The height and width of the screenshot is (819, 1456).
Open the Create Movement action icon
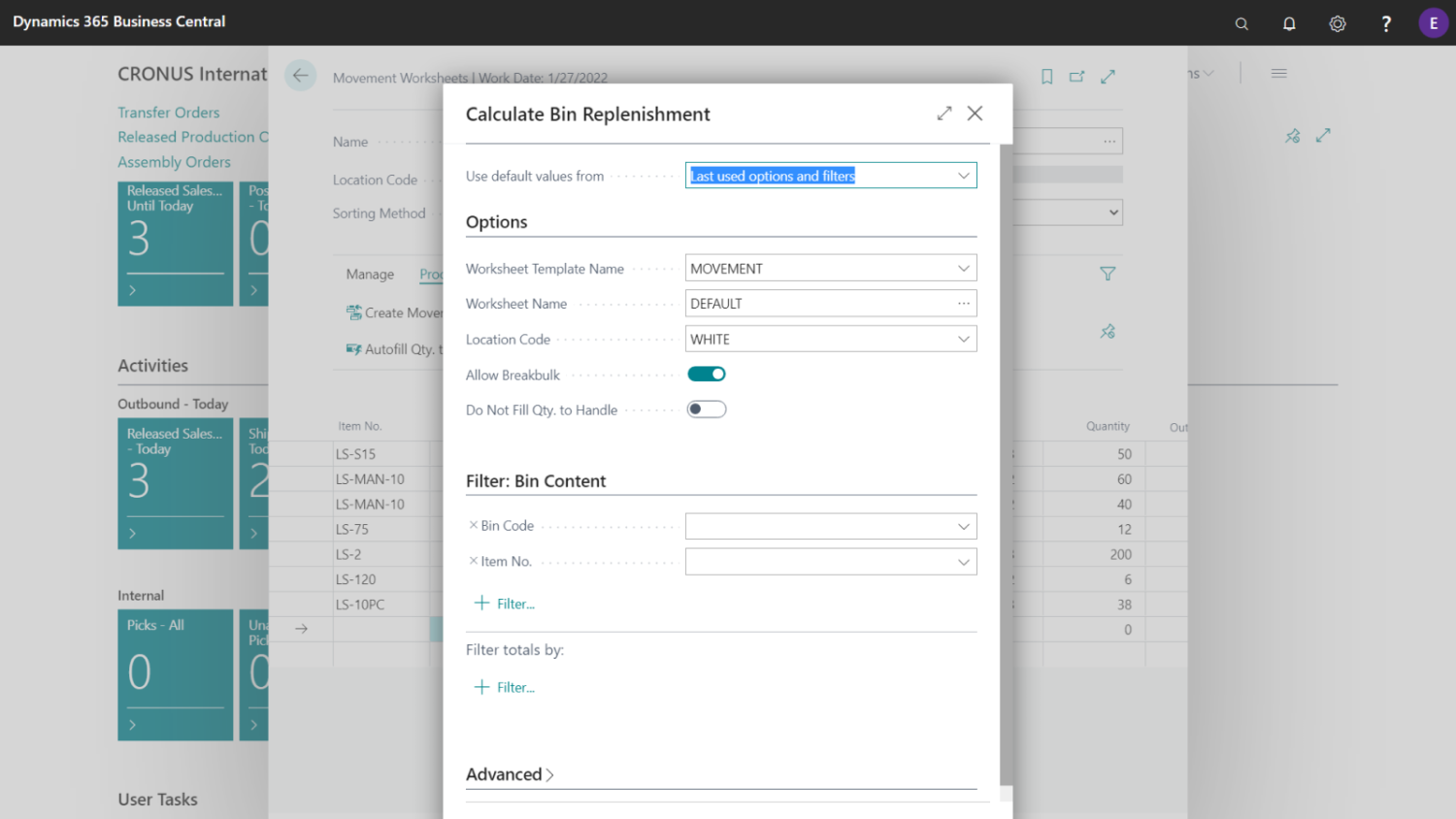[x=353, y=312]
